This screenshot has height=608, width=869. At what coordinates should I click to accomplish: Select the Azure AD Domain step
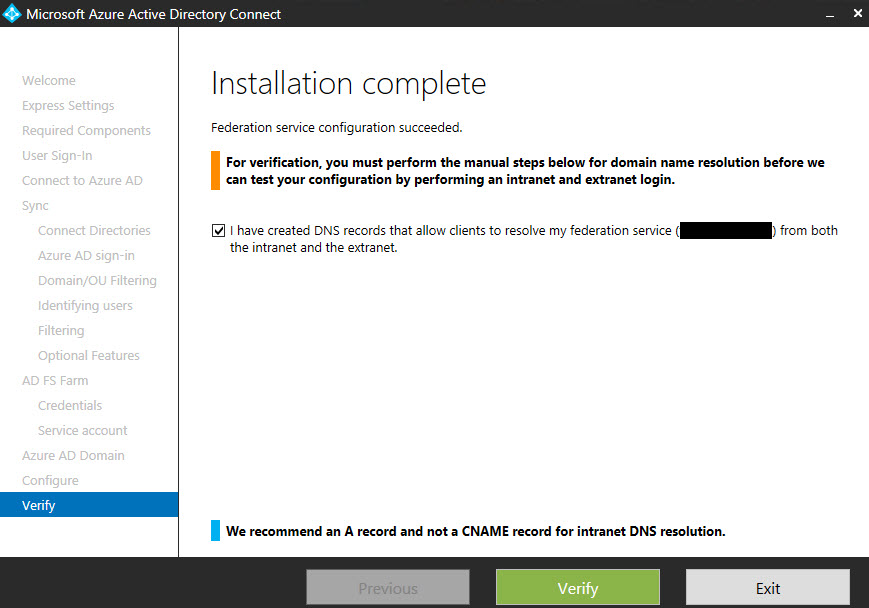(x=73, y=456)
